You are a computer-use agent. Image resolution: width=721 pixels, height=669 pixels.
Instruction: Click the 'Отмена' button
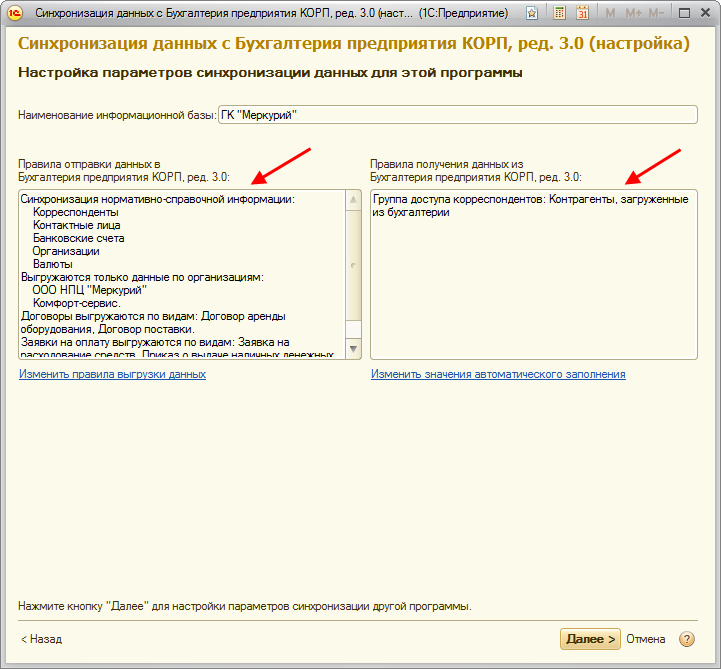pyautogui.click(x=646, y=639)
